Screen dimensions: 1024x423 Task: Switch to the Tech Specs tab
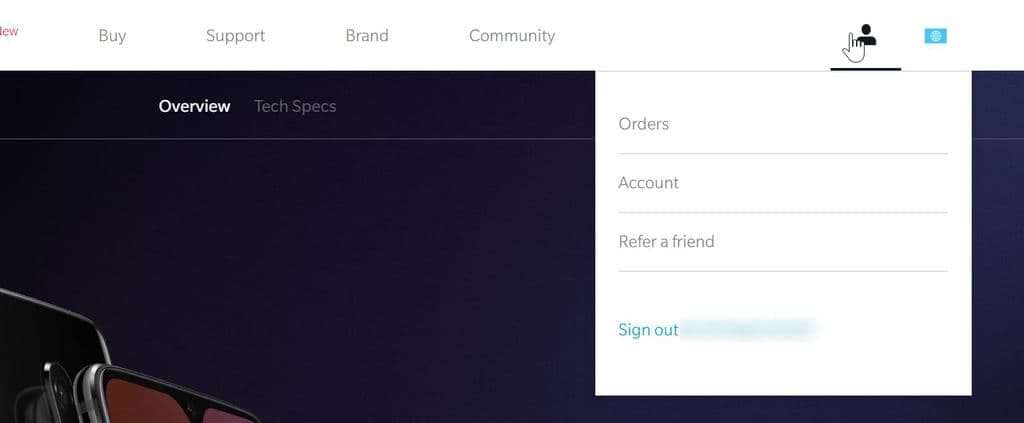(x=295, y=106)
